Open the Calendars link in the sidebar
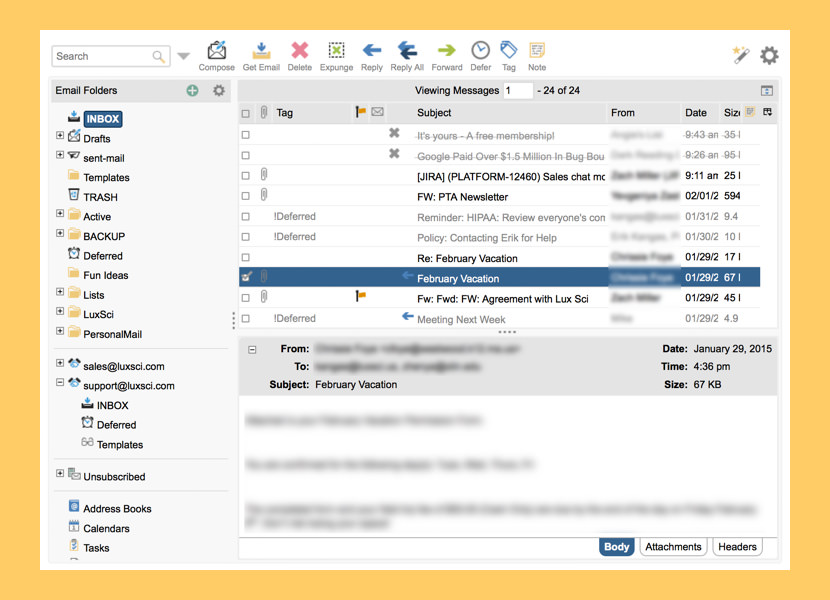This screenshot has height=600, width=830. click(x=106, y=529)
